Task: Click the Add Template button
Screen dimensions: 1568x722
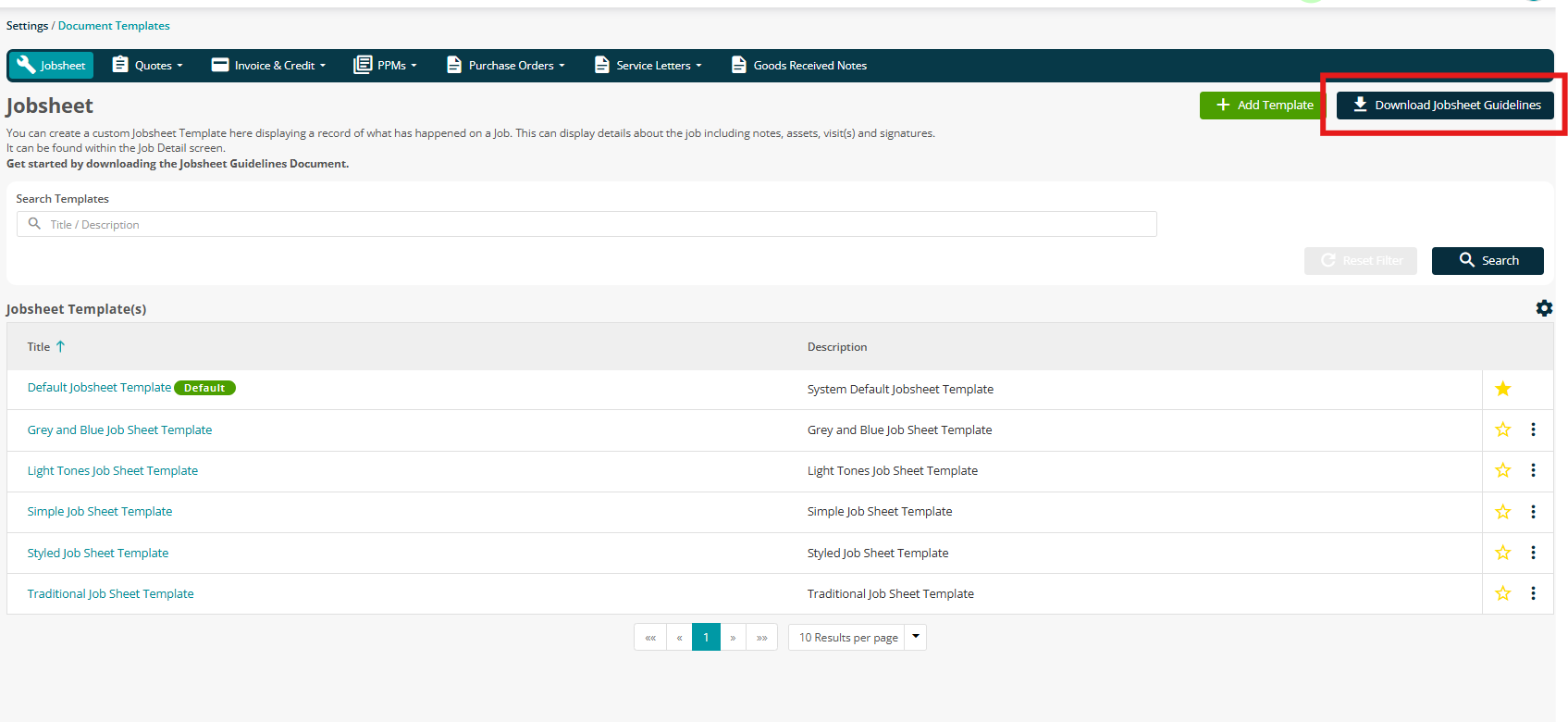Action: pyautogui.click(x=1264, y=106)
